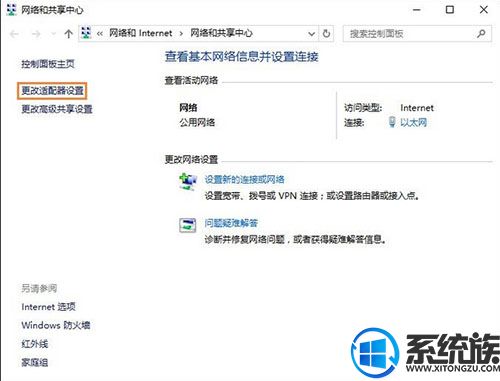Click the forward navigation arrow

[36, 34]
